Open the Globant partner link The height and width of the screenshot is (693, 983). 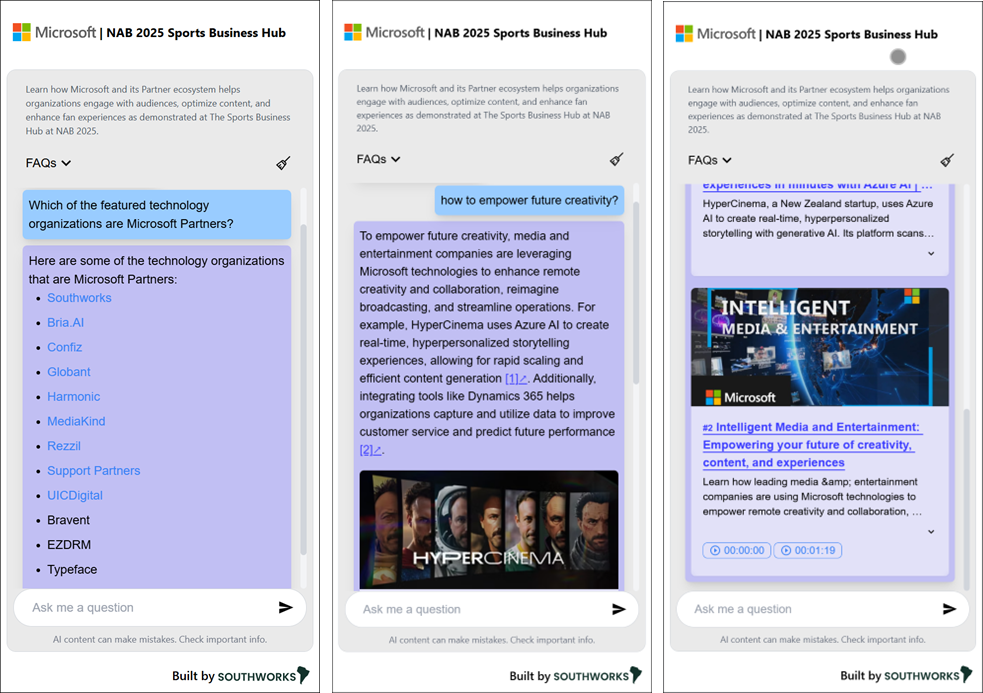pyautogui.click(x=69, y=372)
